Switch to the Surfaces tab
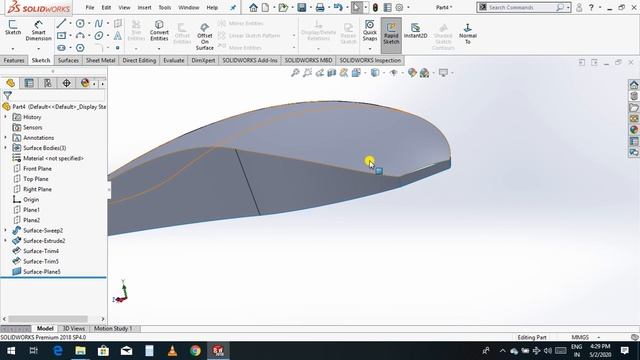 (68, 60)
